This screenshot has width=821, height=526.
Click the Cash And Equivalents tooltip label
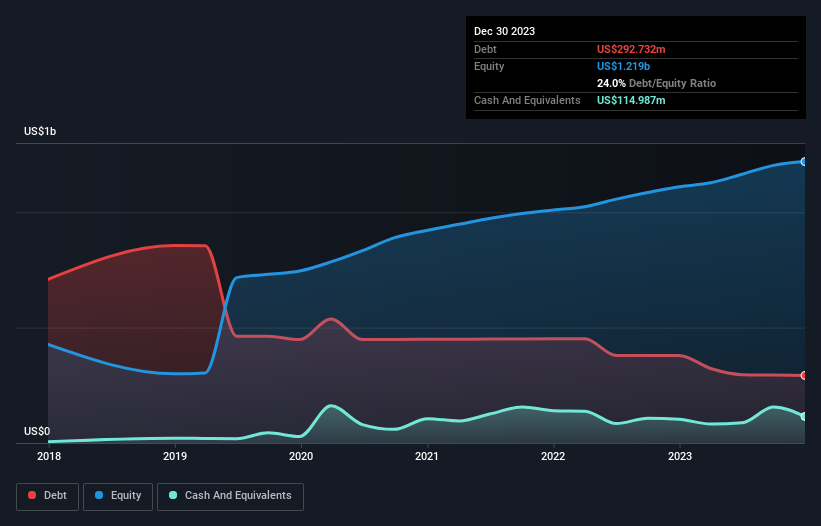527,100
